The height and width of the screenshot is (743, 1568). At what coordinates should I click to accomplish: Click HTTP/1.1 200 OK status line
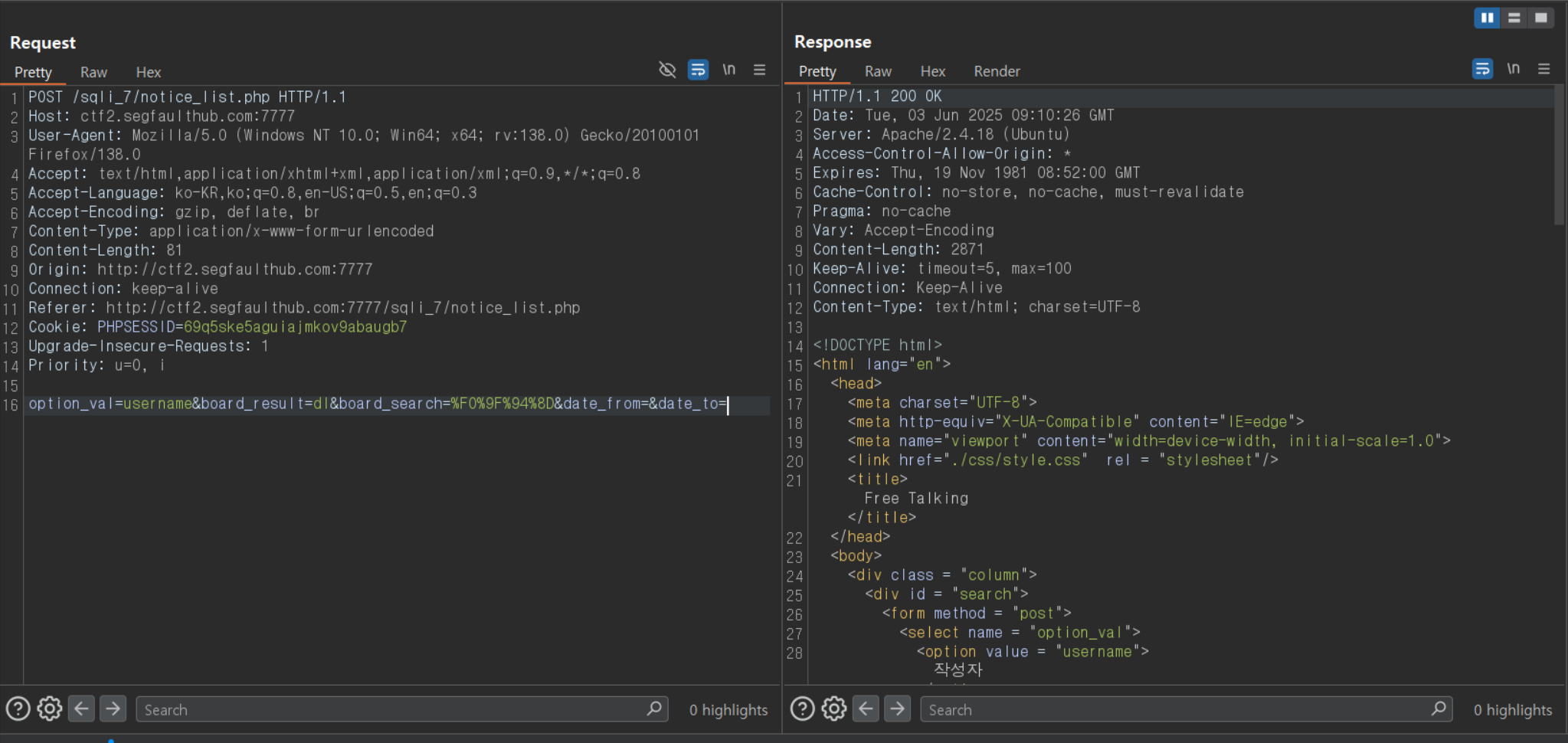tap(877, 97)
